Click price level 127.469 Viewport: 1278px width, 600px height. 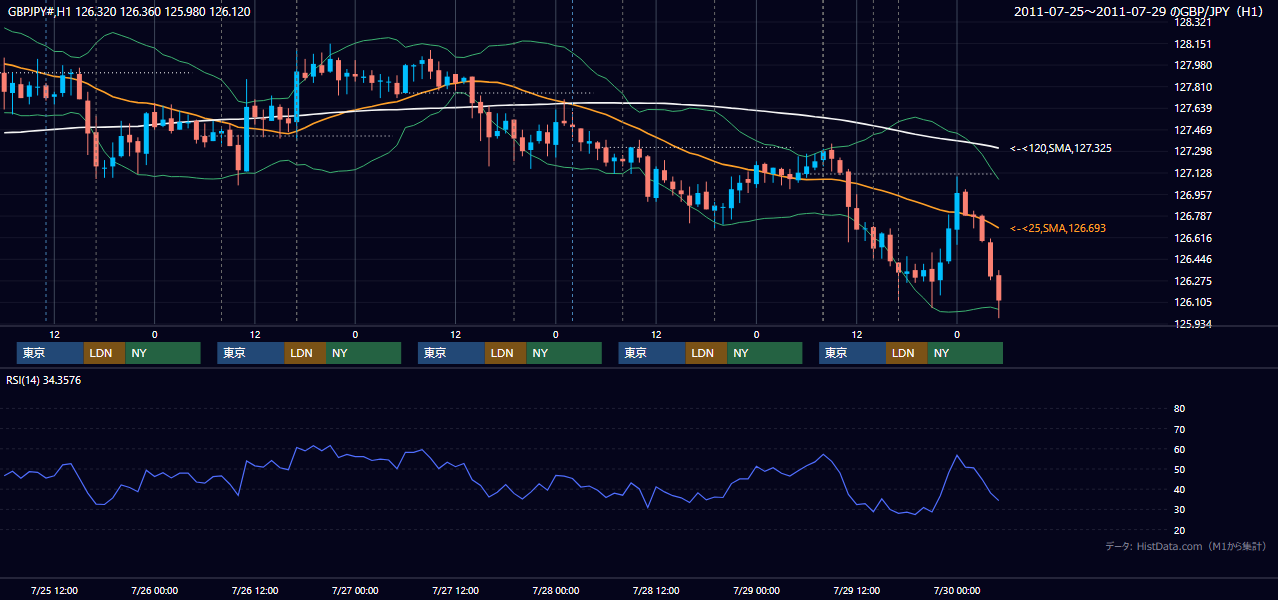point(1192,130)
